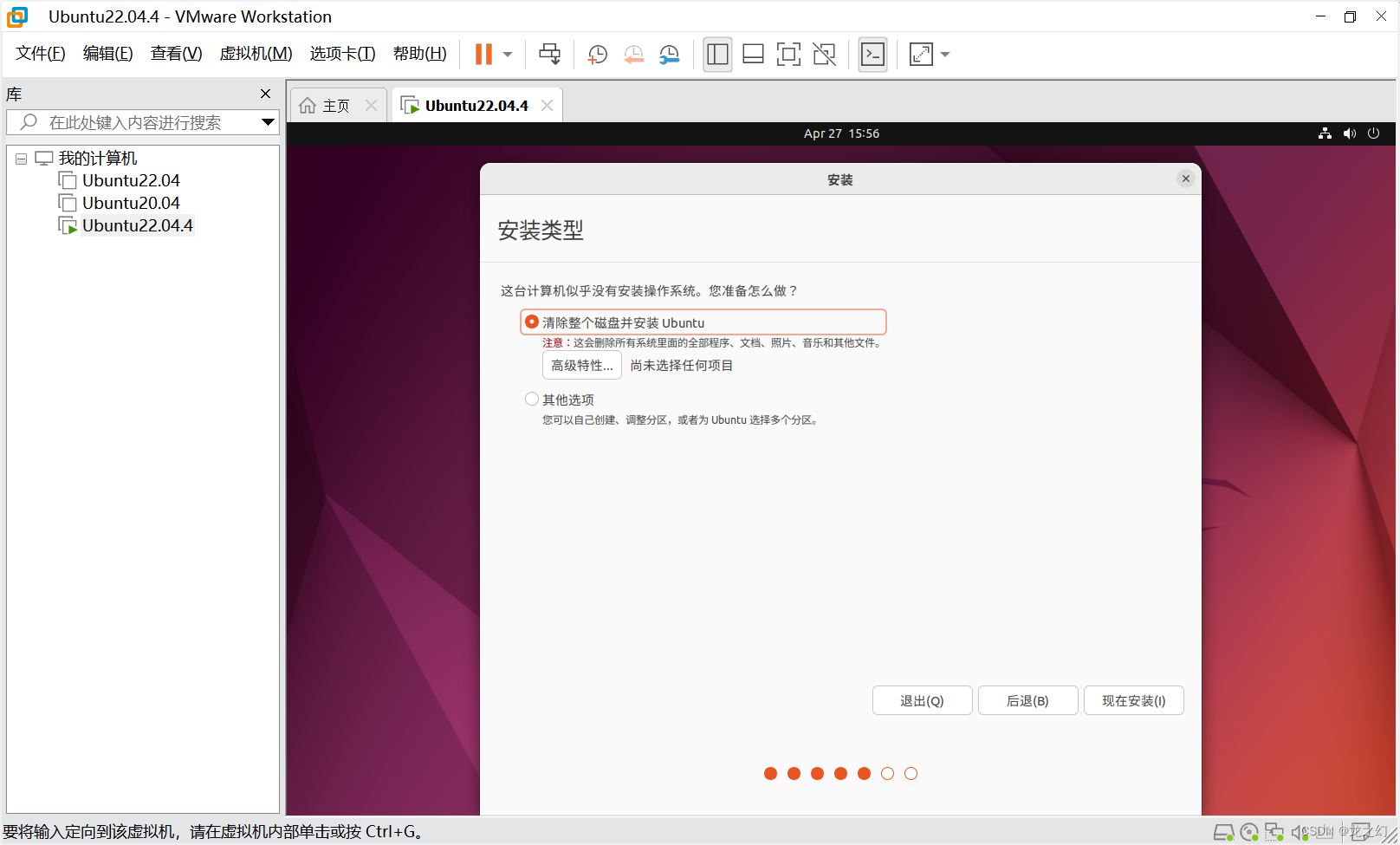Select the Ubuntu22.04.4 virtual machine in library

click(138, 225)
